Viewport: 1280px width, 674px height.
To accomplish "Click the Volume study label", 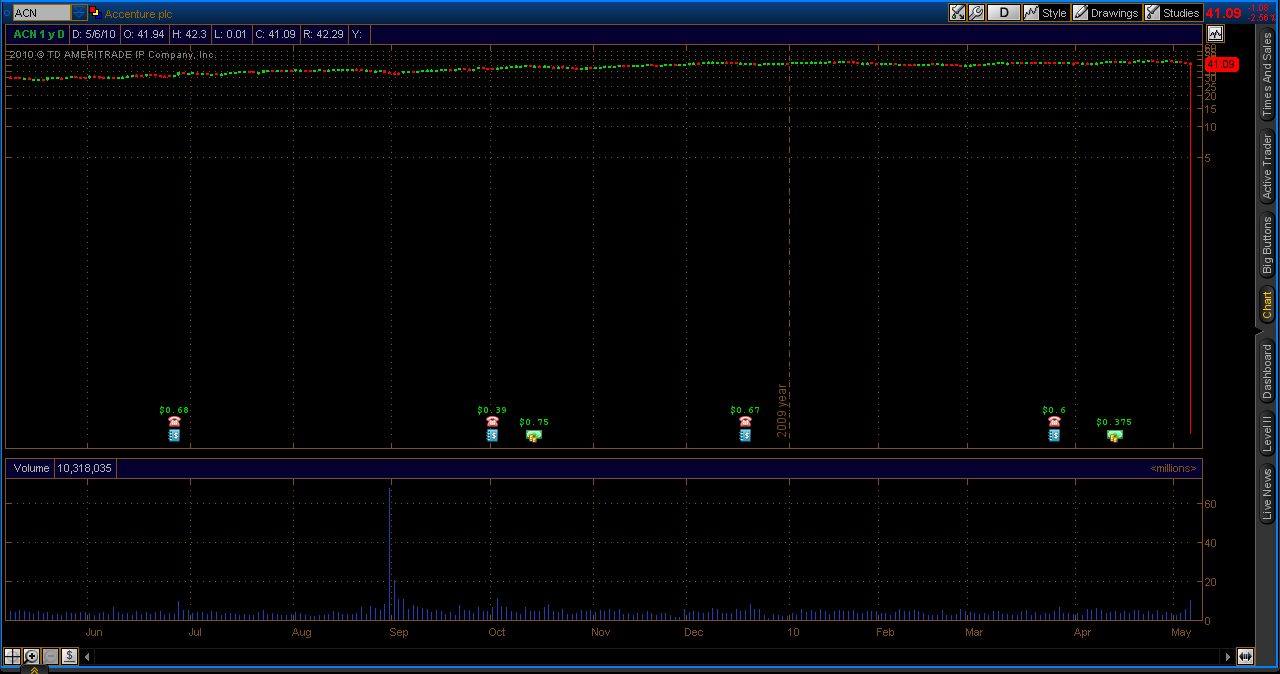I will pos(31,468).
